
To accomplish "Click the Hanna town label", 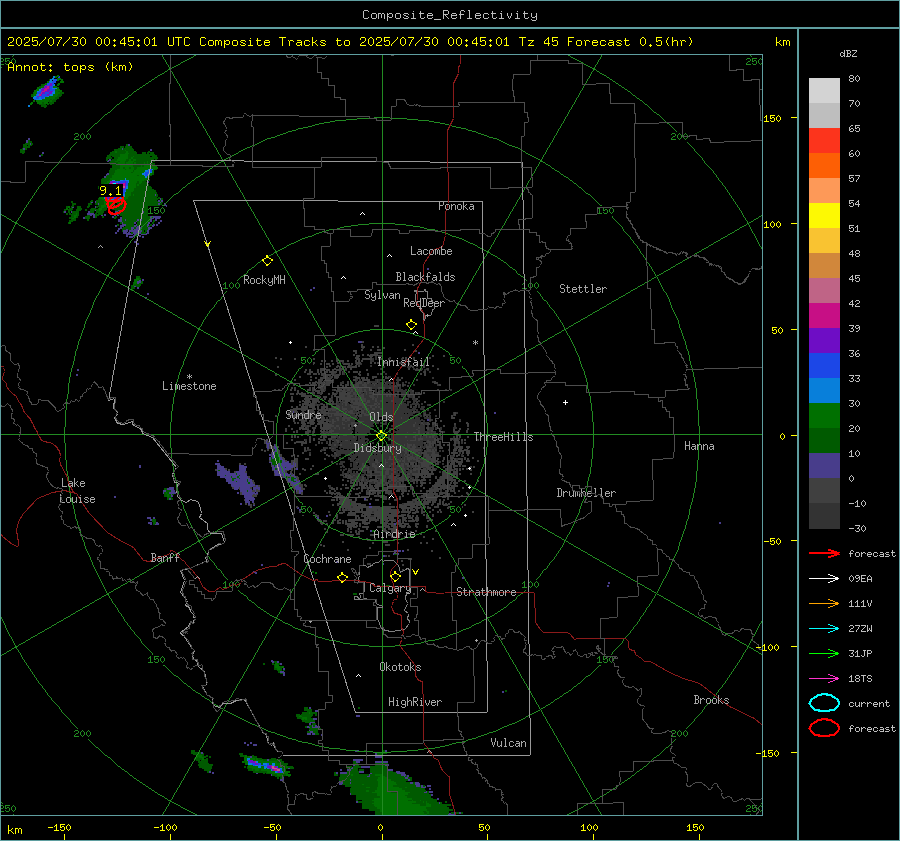I will (699, 446).
